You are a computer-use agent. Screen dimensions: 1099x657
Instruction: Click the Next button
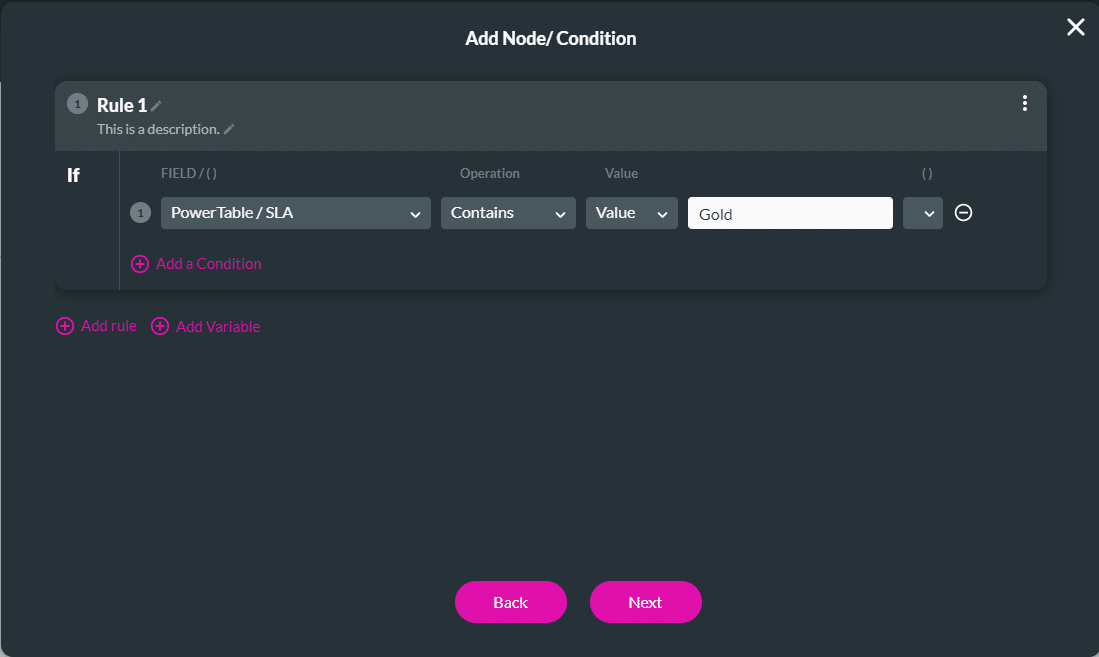click(x=645, y=602)
